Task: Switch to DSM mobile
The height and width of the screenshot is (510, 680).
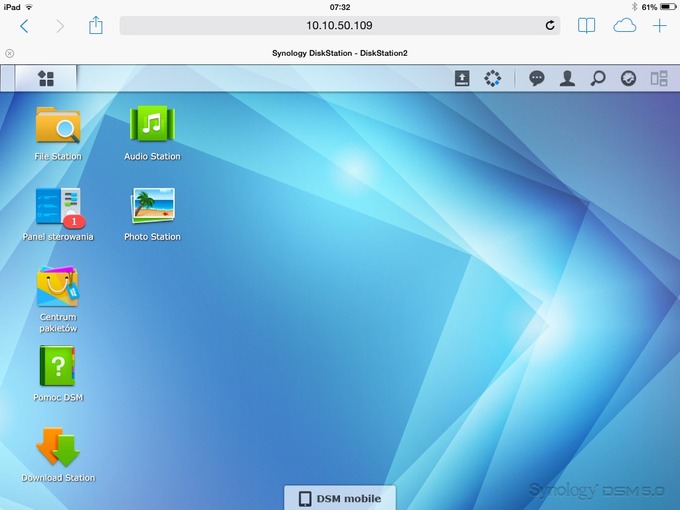Action: point(340,498)
